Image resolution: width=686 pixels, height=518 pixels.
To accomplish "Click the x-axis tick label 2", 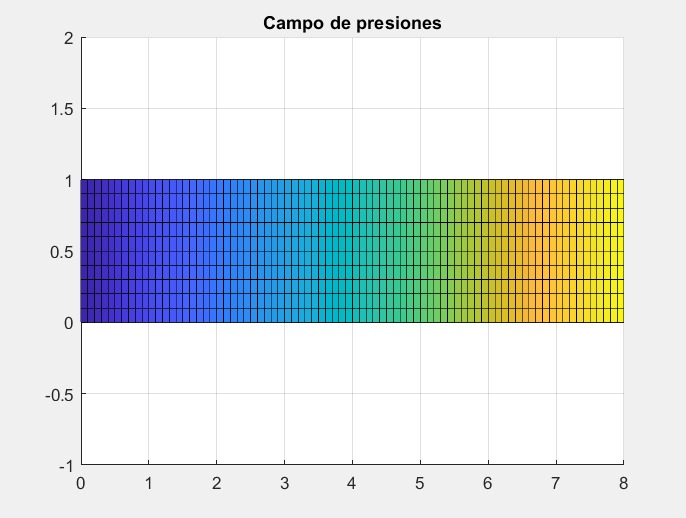I will point(216,483).
